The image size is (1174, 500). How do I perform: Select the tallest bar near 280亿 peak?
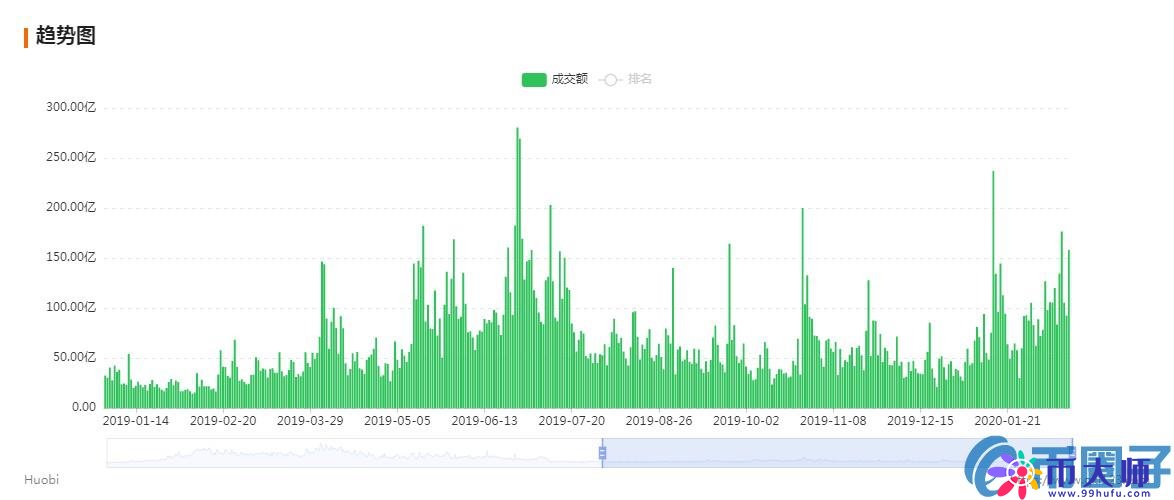pos(517,270)
